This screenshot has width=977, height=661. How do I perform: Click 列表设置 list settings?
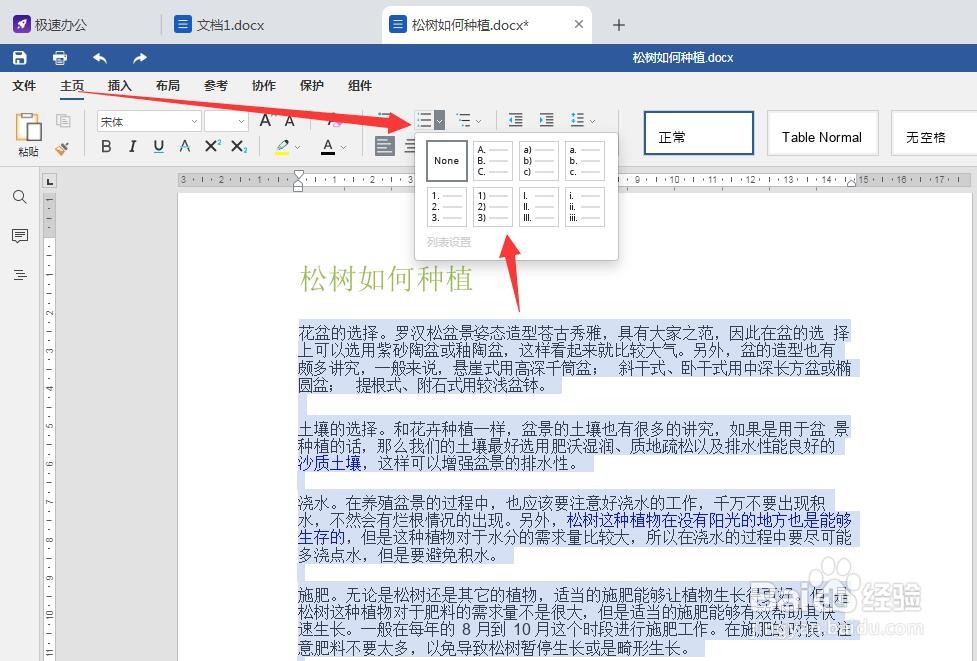click(x=449, y=242)
